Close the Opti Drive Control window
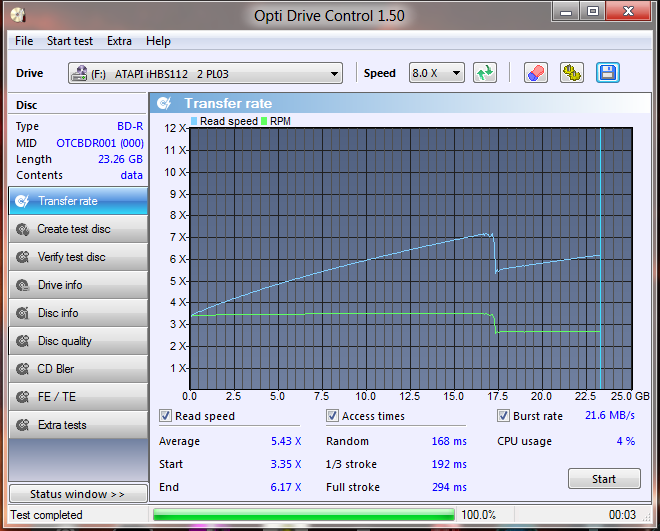Image resolution: width=660 pixels, height=531 pixels. point(628,12)
